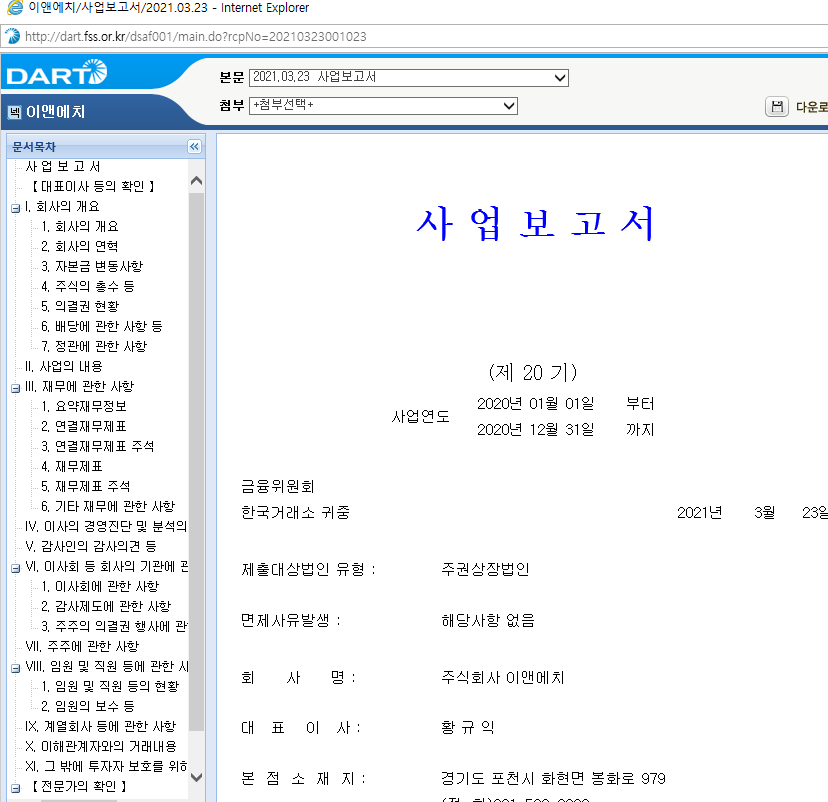Open 'X. 이해관계자와의 거래내용' section

[101, 747]
